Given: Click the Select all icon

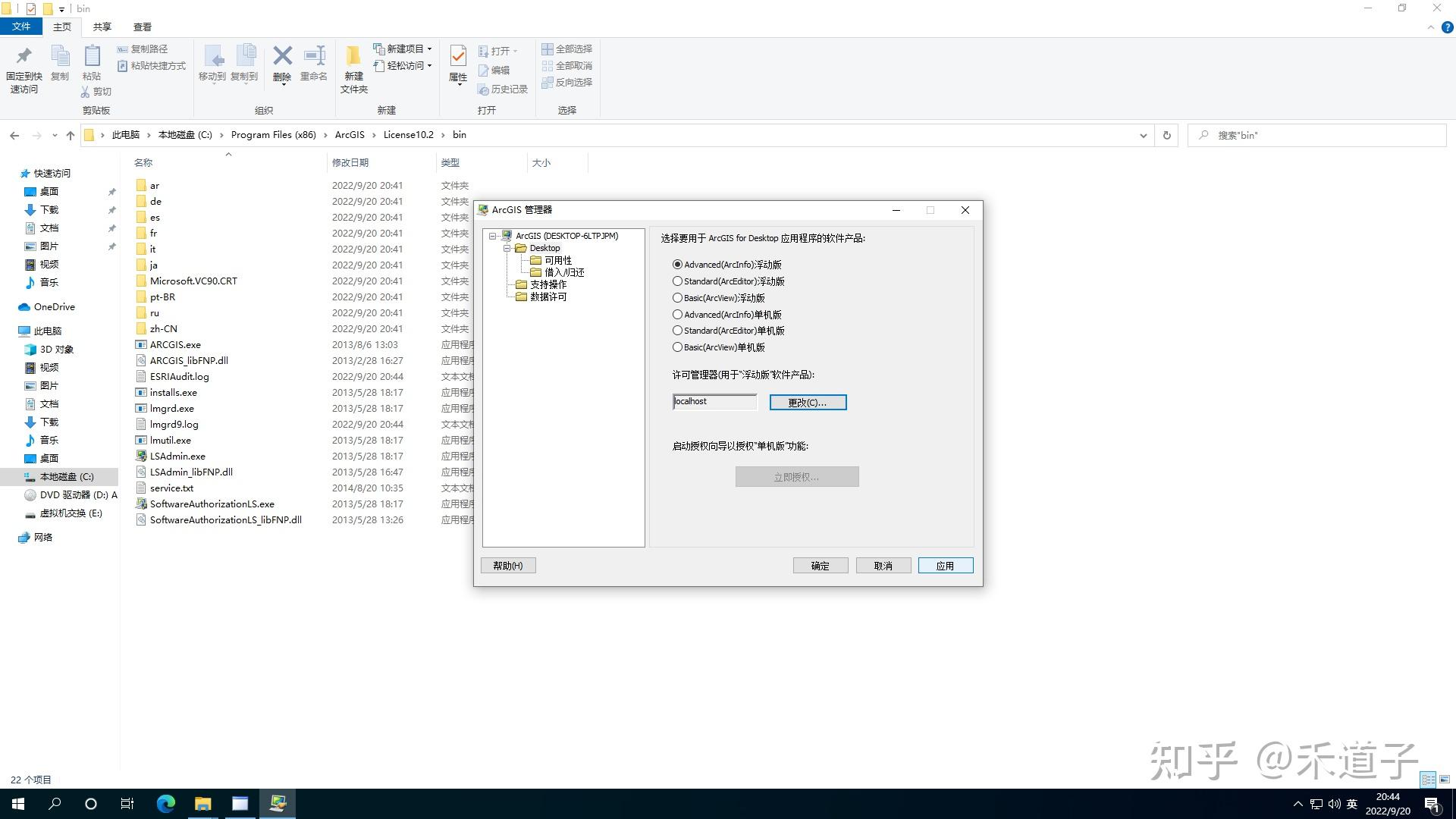Looking at the screenshot, I should 547,49.
